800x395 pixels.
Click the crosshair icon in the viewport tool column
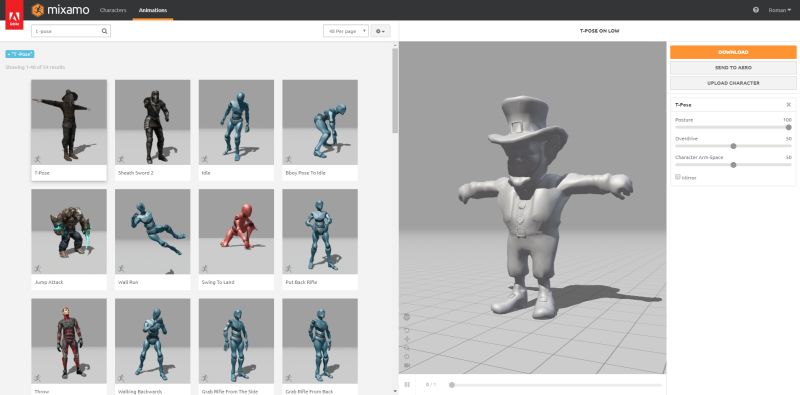point(407,339)
